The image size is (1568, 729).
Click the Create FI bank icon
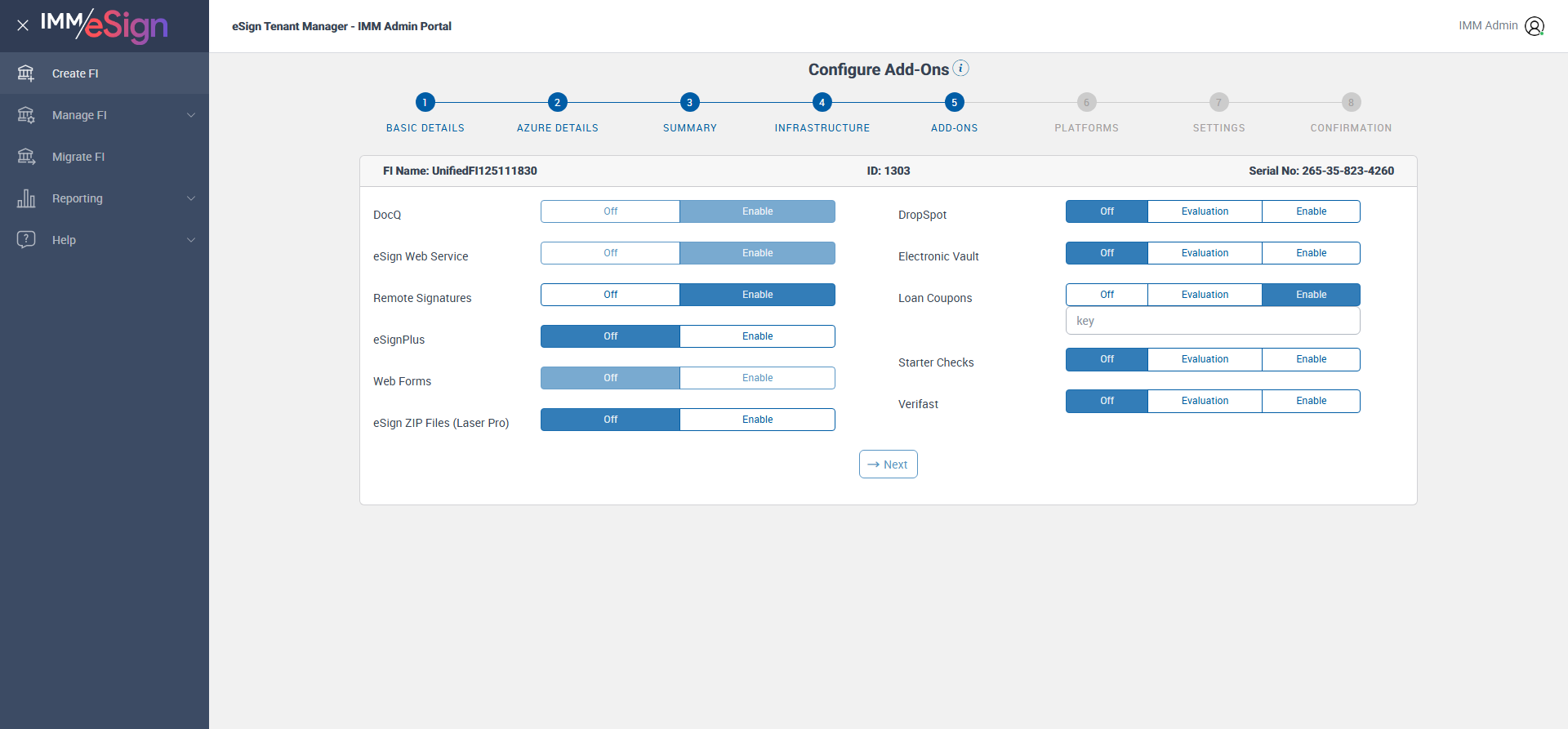[26, 73]
